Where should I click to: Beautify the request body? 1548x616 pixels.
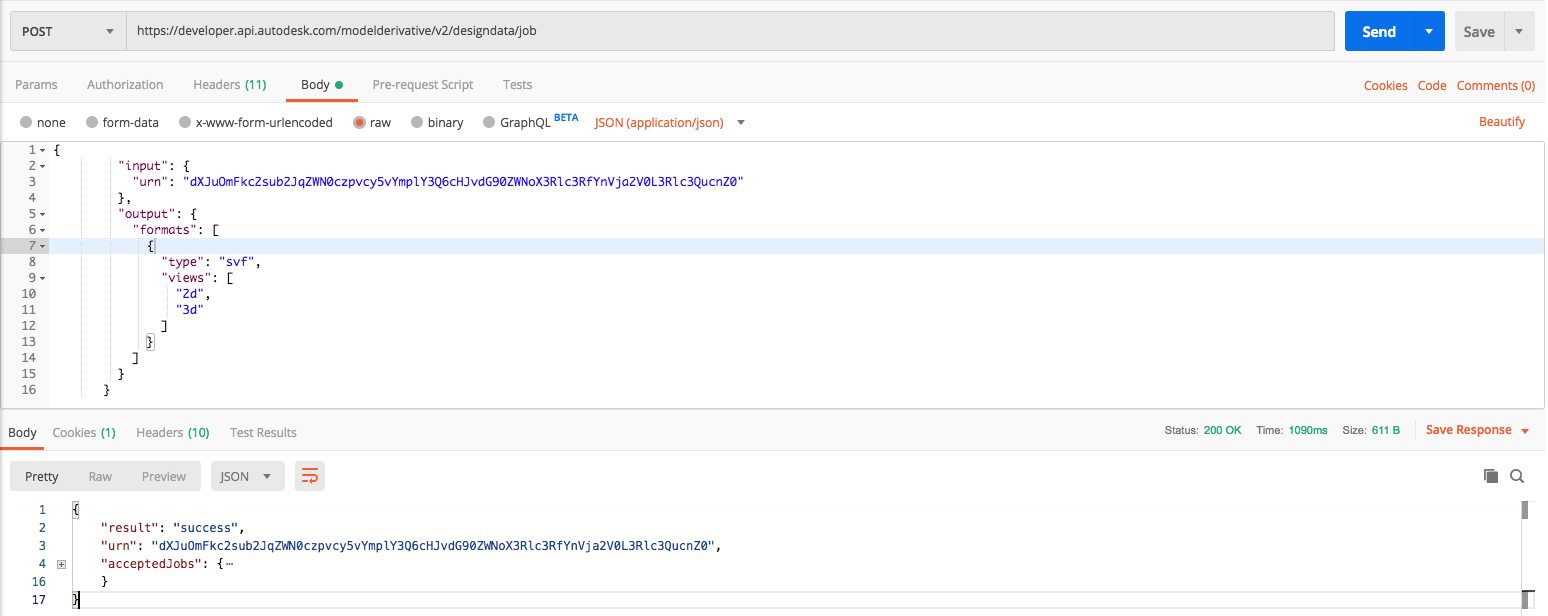coord(1502,122)
